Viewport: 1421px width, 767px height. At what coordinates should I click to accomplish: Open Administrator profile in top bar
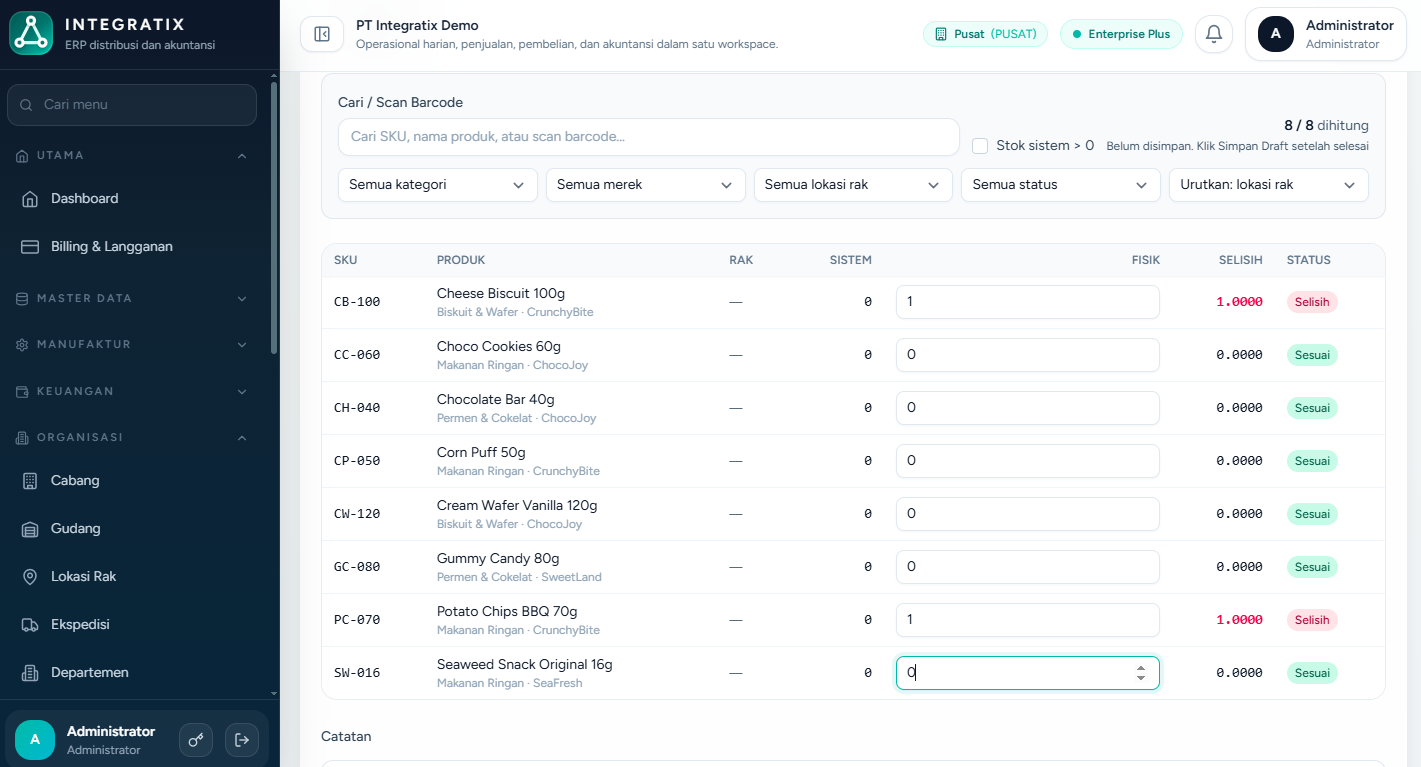pos(1325,34)
